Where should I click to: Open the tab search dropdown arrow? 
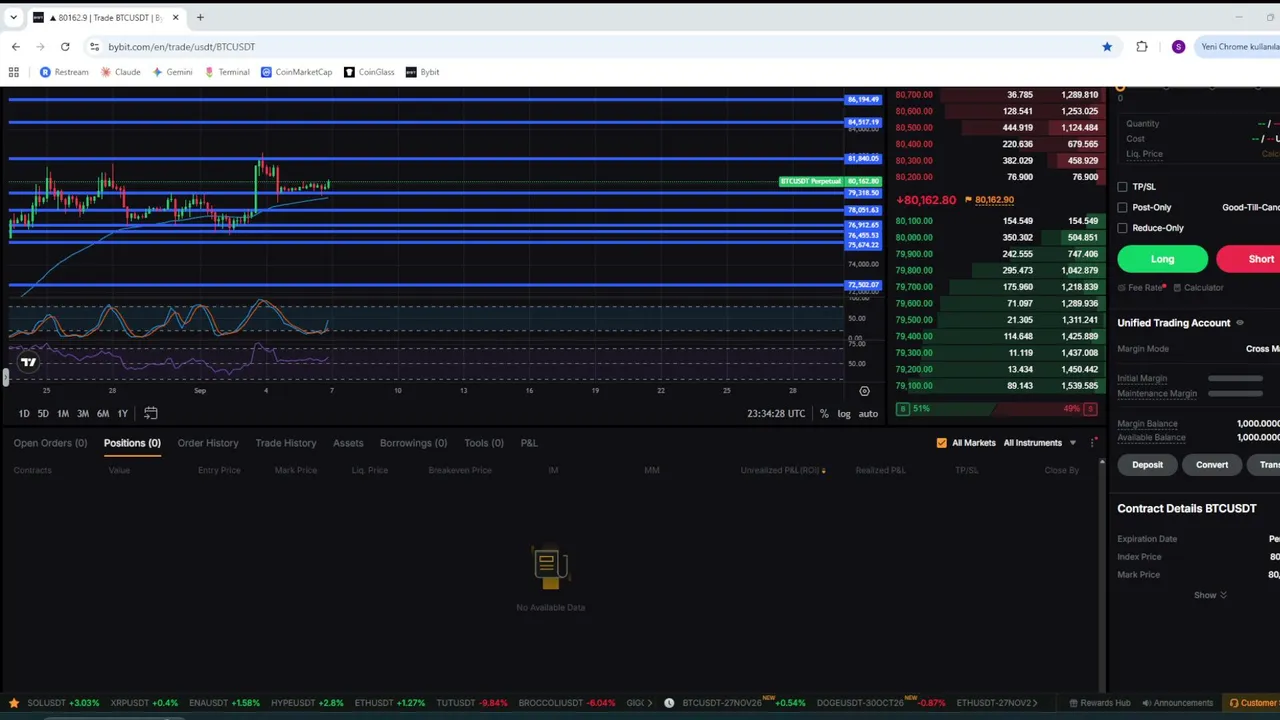tap(14, 17)
